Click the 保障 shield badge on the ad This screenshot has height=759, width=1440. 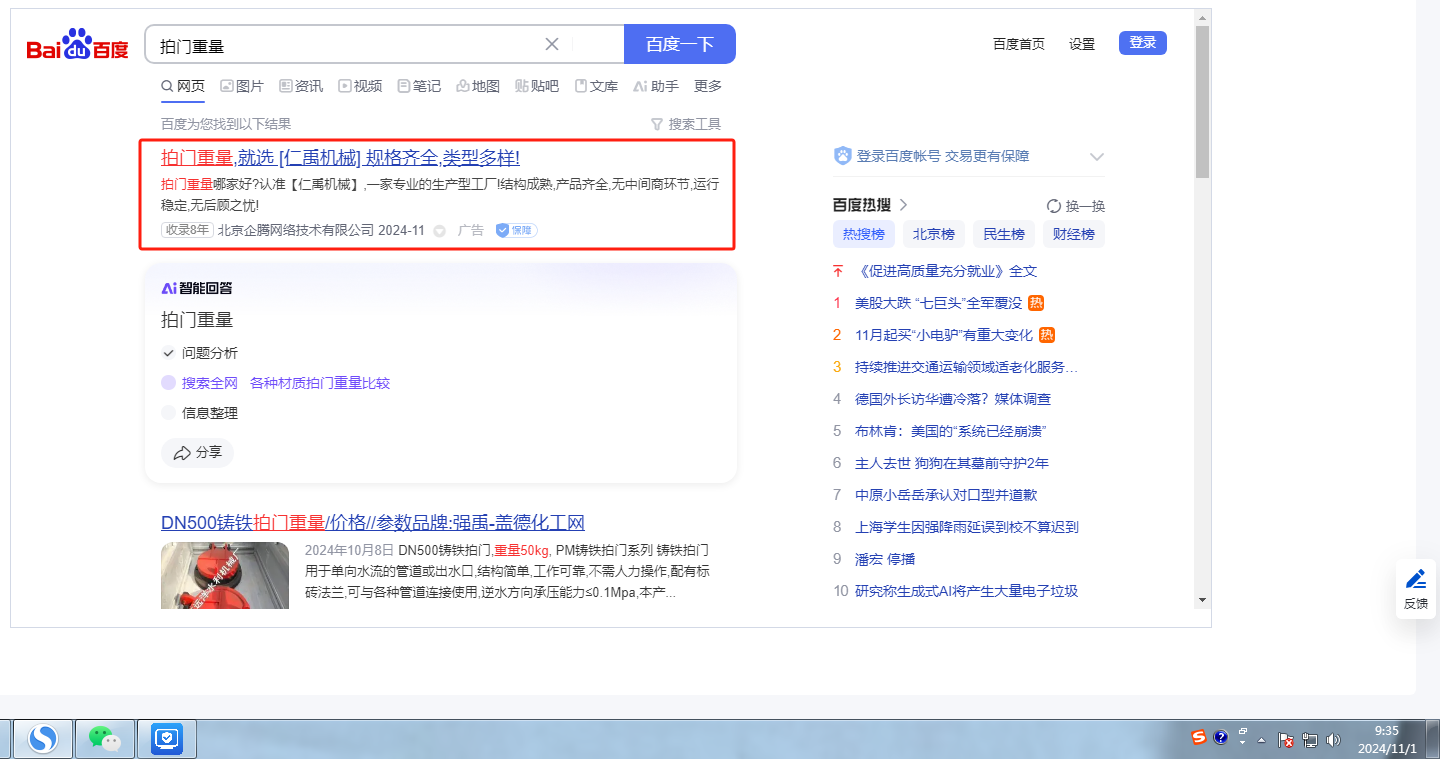516,230
